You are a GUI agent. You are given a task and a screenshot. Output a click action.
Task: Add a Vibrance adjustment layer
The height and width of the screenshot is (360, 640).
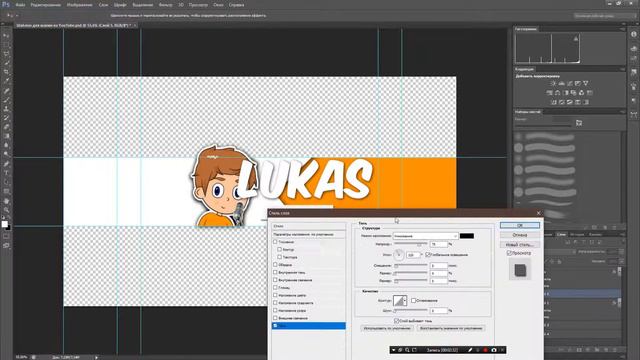[586, 83]
